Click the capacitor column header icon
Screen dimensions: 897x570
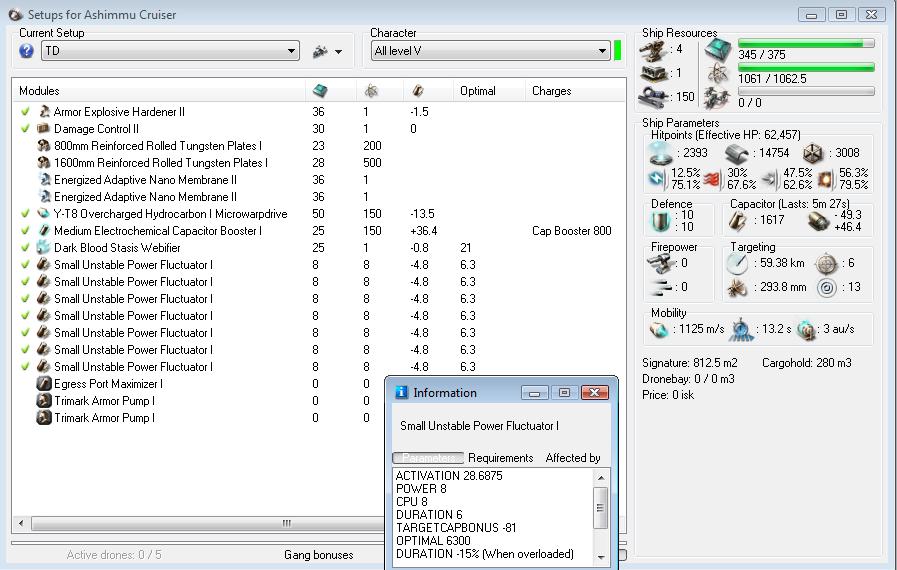click(x=418, y=91)
